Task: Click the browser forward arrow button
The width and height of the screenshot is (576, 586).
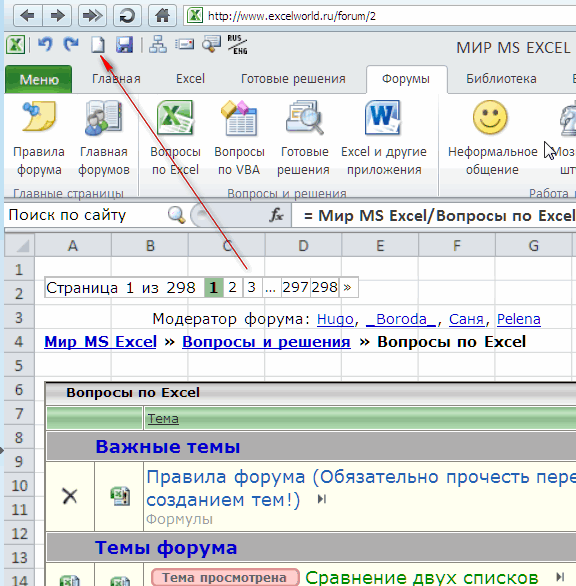Action: [x=57, y=16]
